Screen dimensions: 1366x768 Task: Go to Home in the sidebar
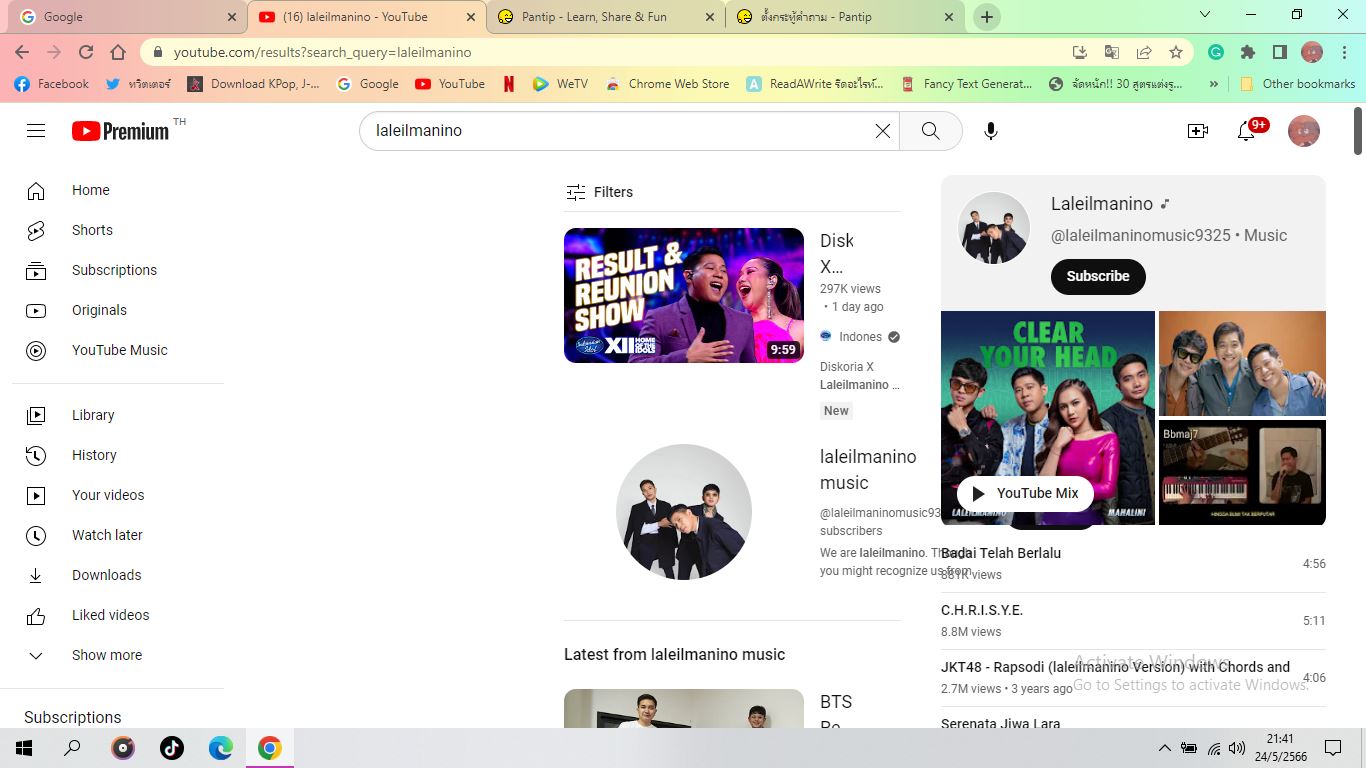click(x=118, y=190)
